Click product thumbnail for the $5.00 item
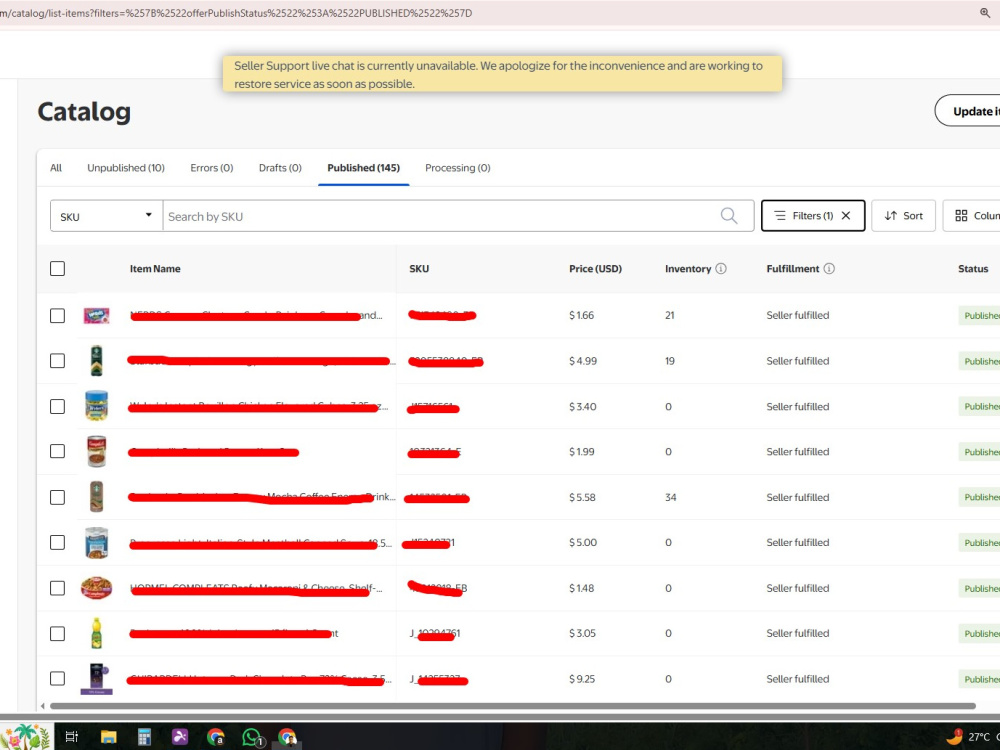The width and height of the screenshot is (1000, 750). coord(96,543)
